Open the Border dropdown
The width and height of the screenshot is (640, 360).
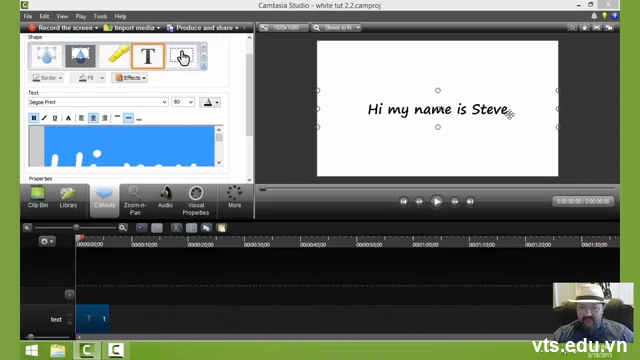tap(47, 78)
